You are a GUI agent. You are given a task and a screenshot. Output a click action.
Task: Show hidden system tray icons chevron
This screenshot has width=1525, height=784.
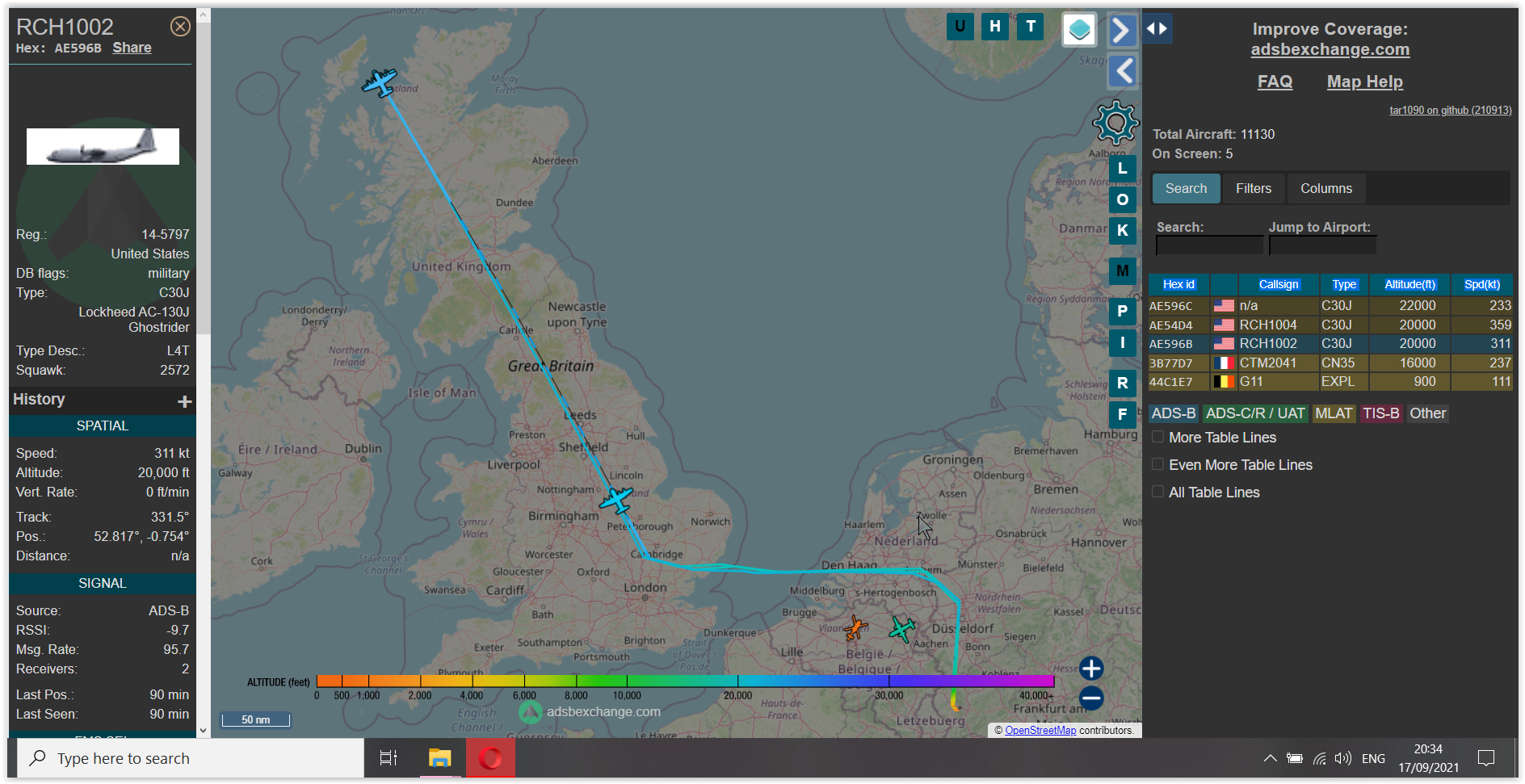coord(1270,758)
